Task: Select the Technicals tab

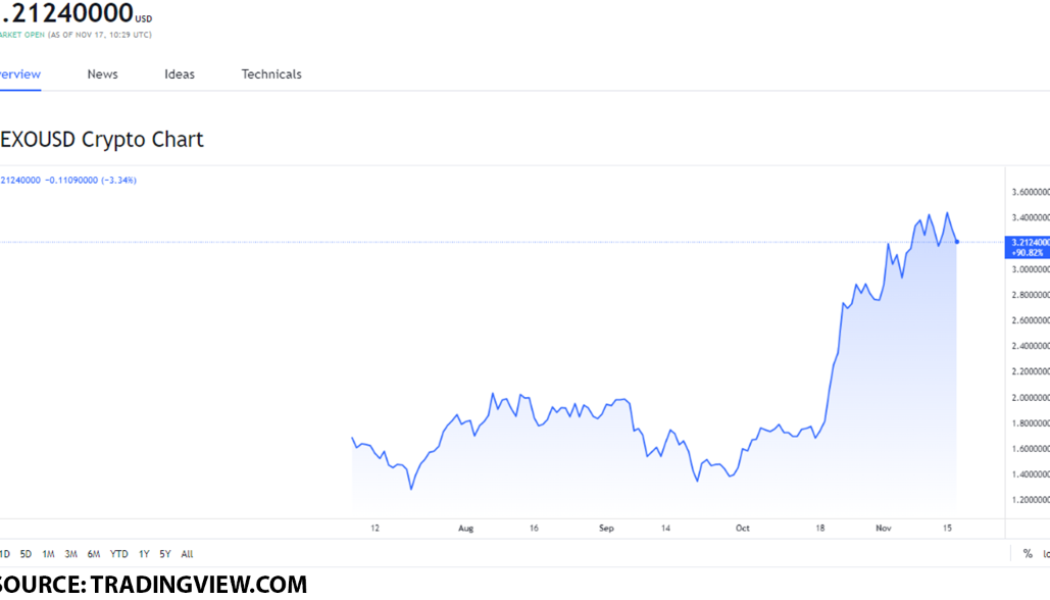Action: (x=271, y=74)
